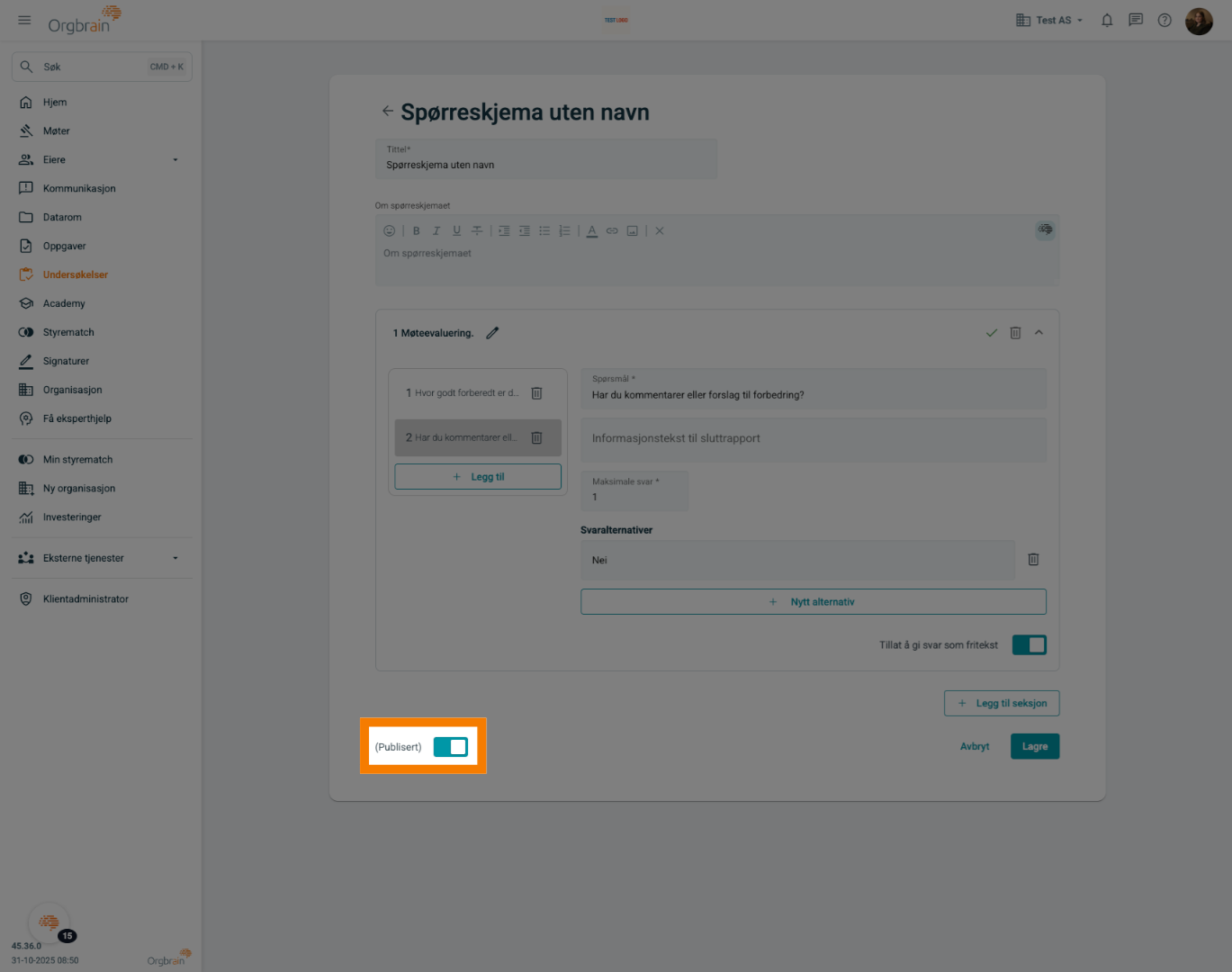1232x972 pixels.
Task: Expand the Eksterne tjenester submenu arrow
Action: 175,558
